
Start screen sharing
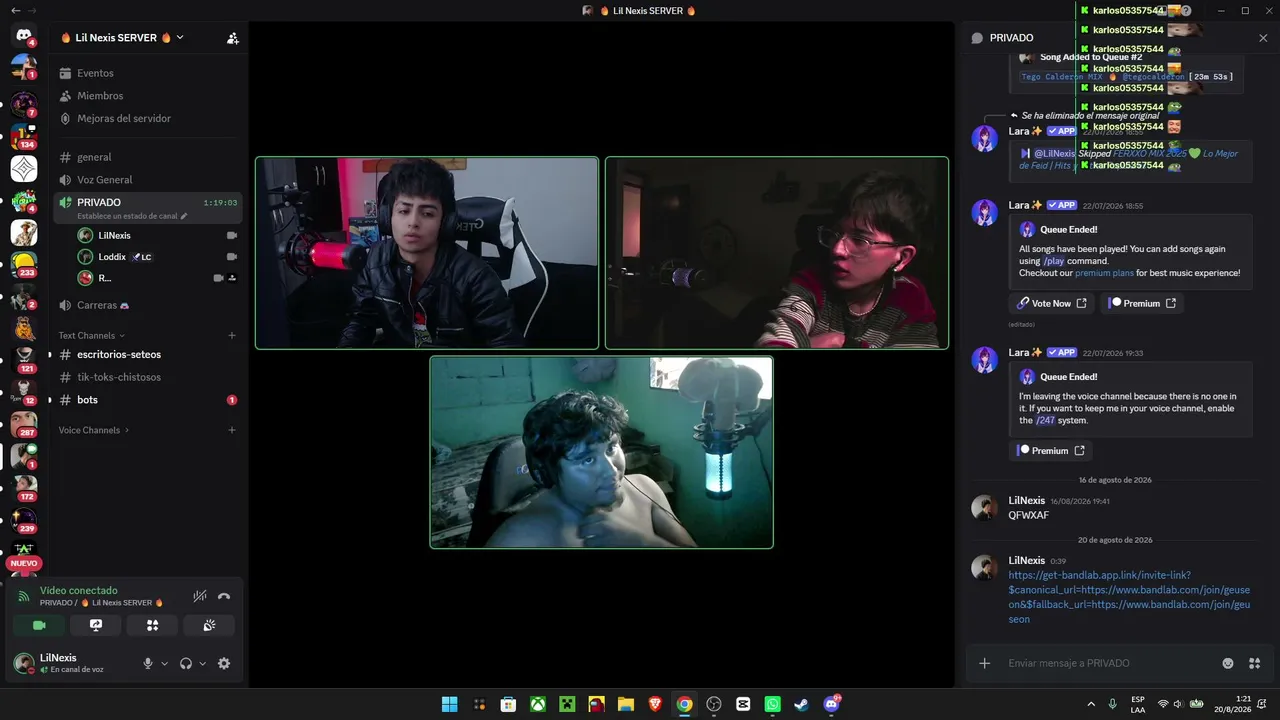coord(96,625)
